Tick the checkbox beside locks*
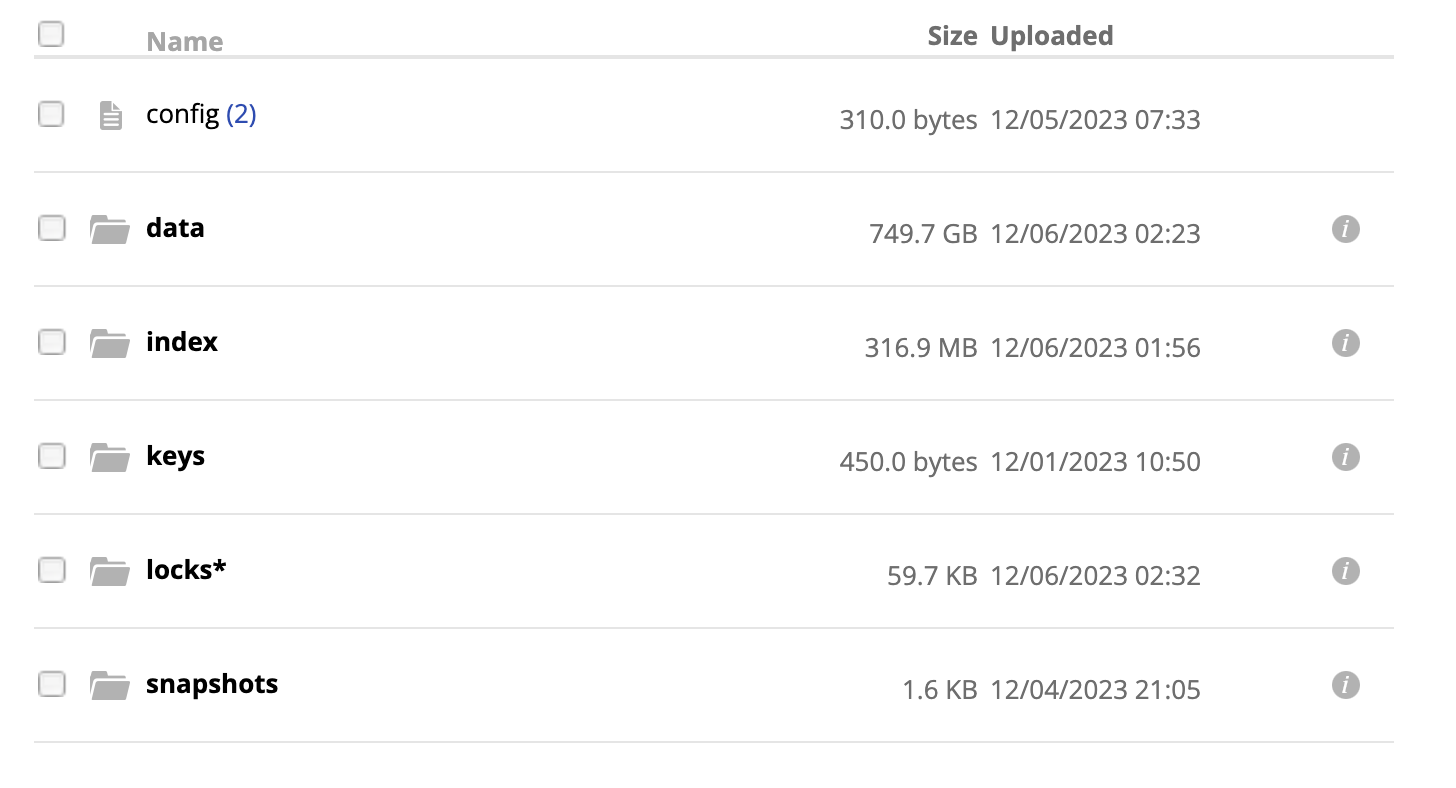This screenshot has height=788, width=1456. (x=51, y=570)
